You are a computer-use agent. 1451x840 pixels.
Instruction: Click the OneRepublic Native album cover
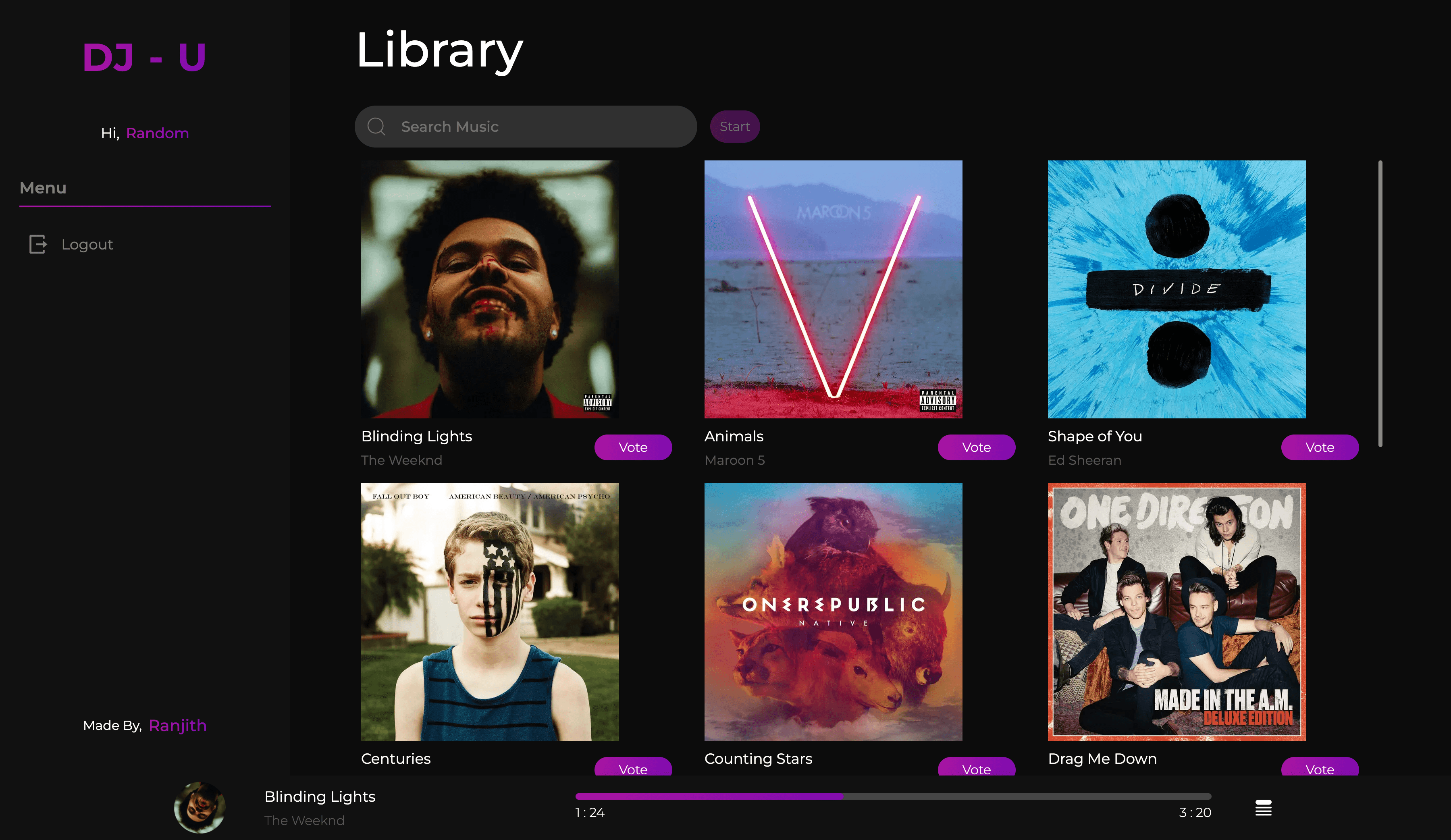(833, 612)
